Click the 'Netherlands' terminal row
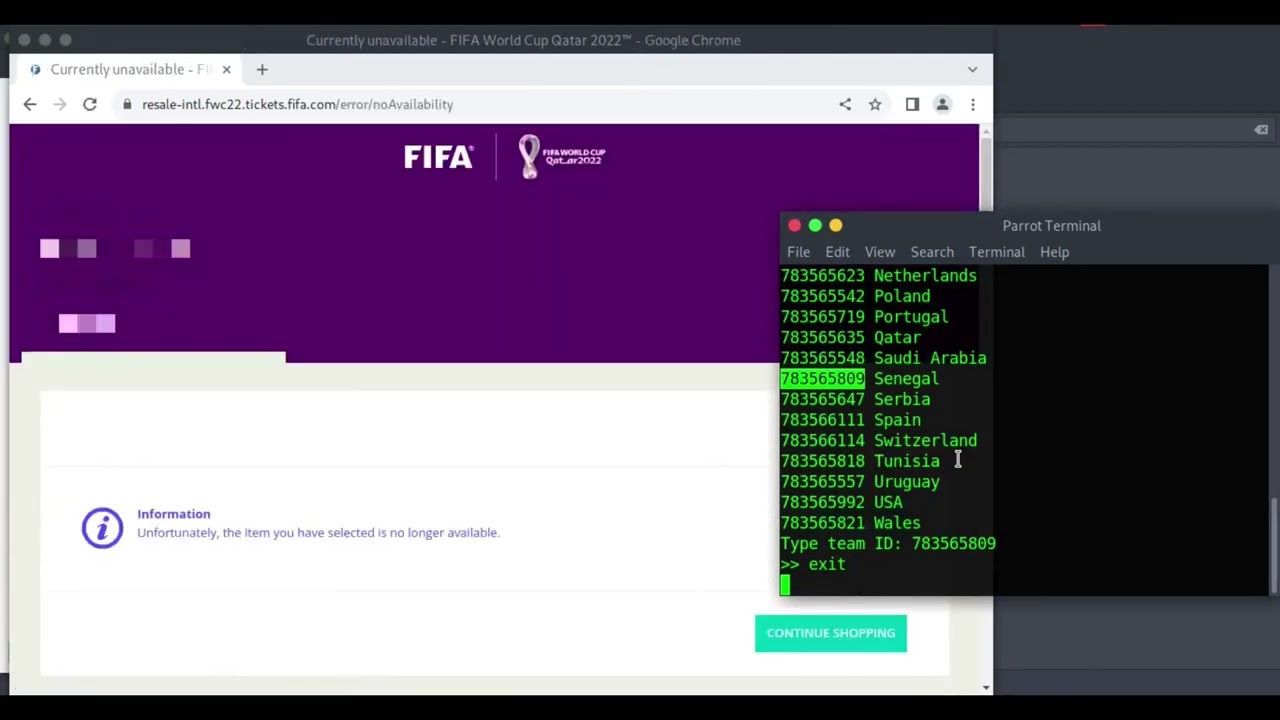The height and width of the screenshot is (720, 1280). coord(878,275)
